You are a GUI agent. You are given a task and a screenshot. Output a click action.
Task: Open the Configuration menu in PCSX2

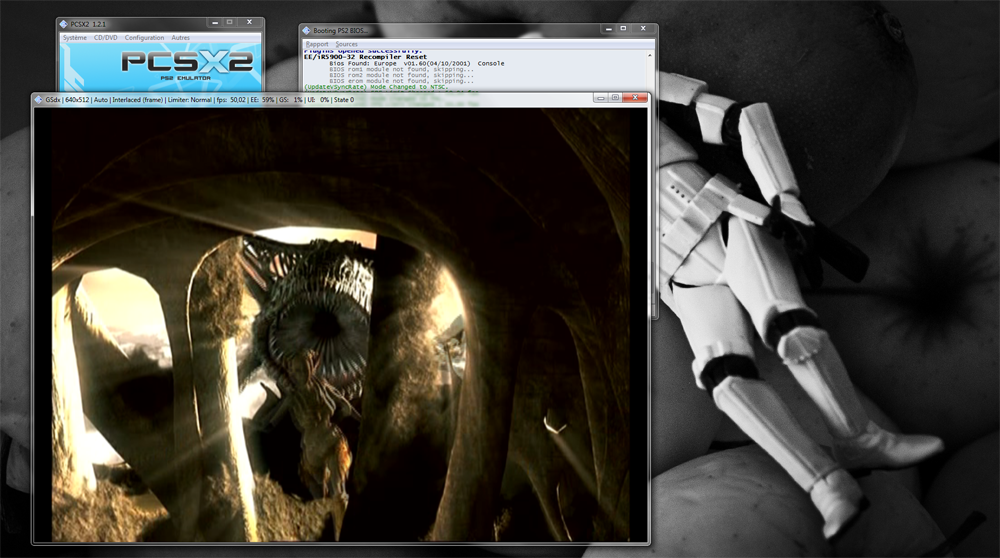pos(144,38)
